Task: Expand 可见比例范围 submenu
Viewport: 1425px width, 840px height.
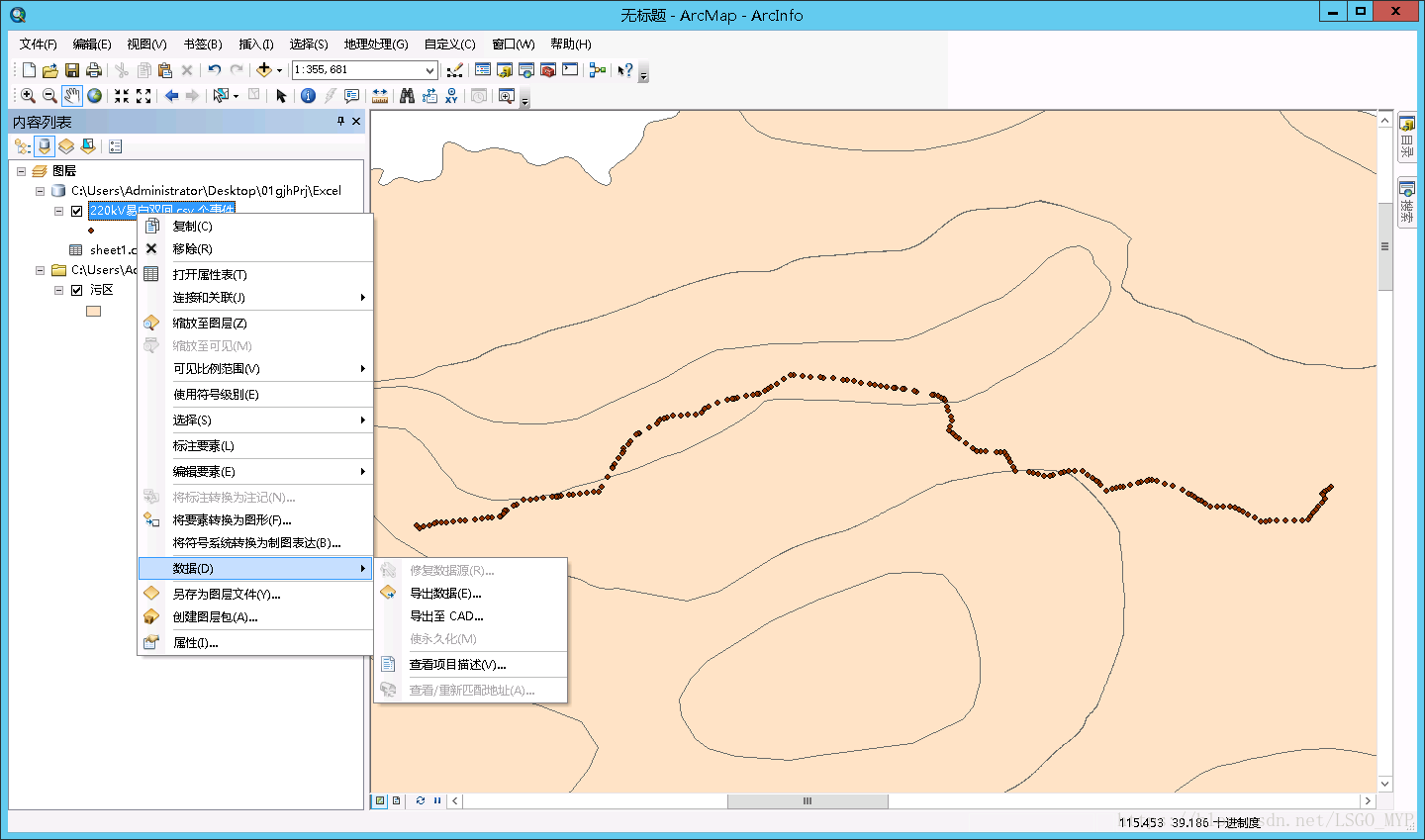Action: click(255, 369)
